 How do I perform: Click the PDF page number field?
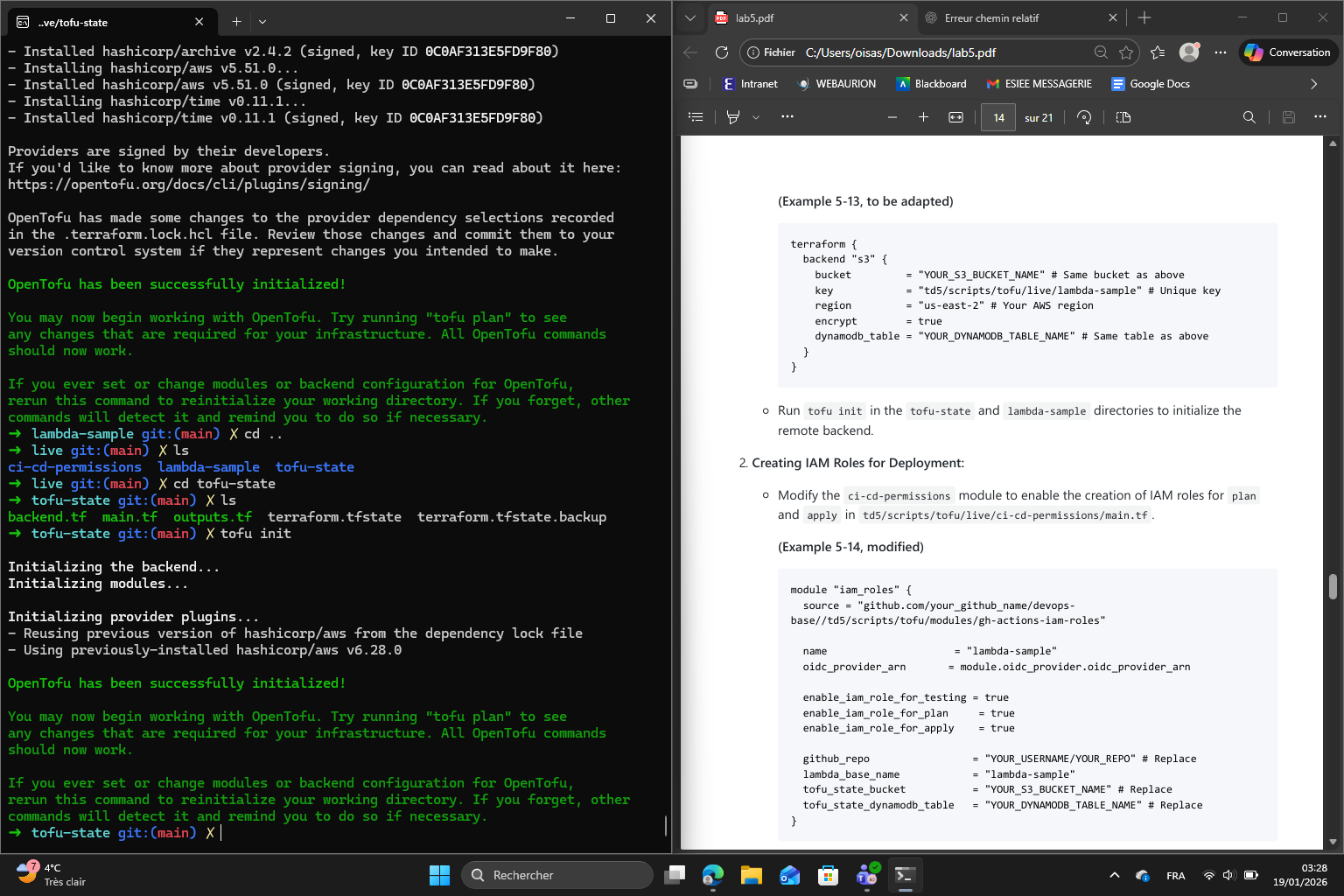[x=998, y=117]
